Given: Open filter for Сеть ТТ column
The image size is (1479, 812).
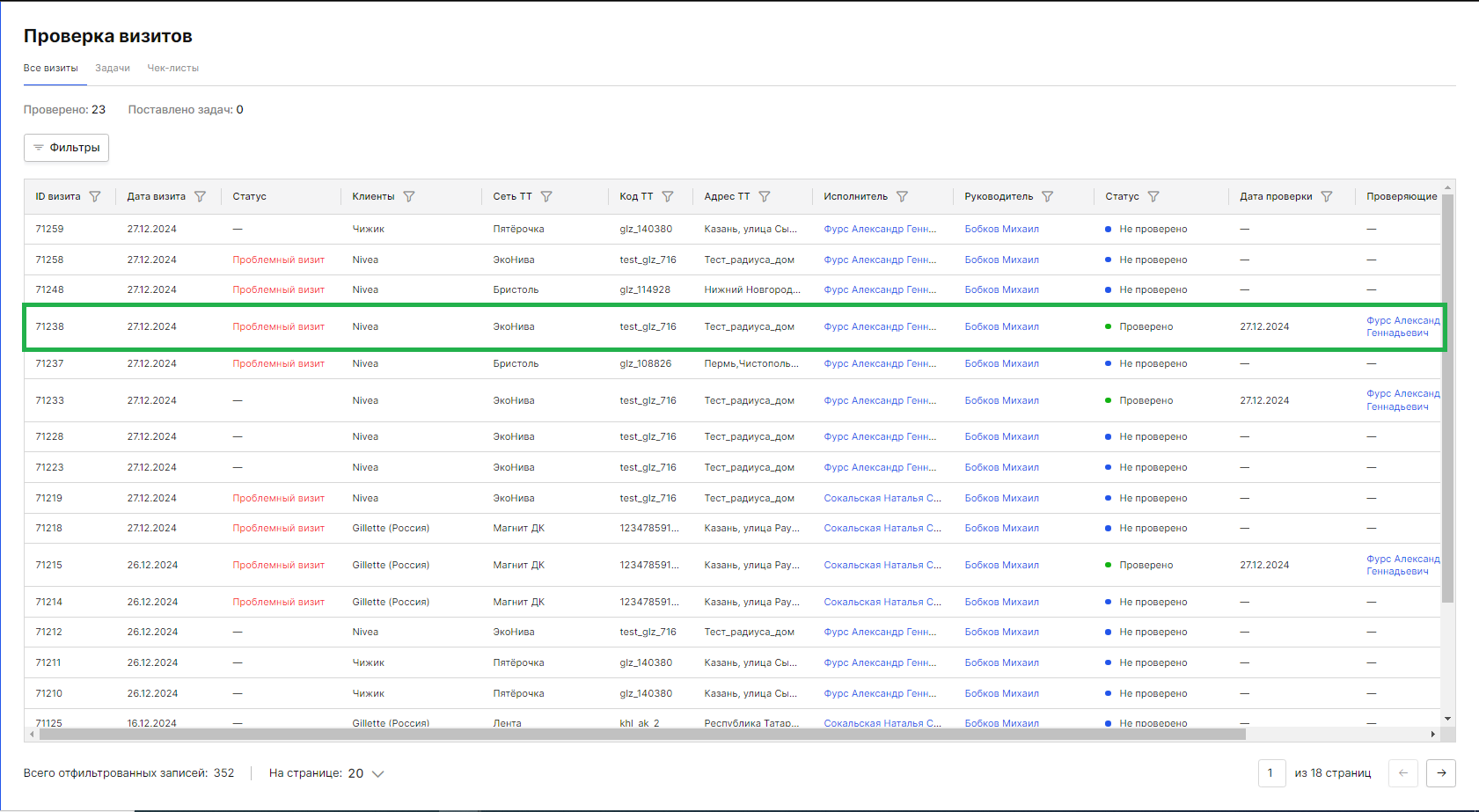Looking at the screenshot, I should point(546,196).
